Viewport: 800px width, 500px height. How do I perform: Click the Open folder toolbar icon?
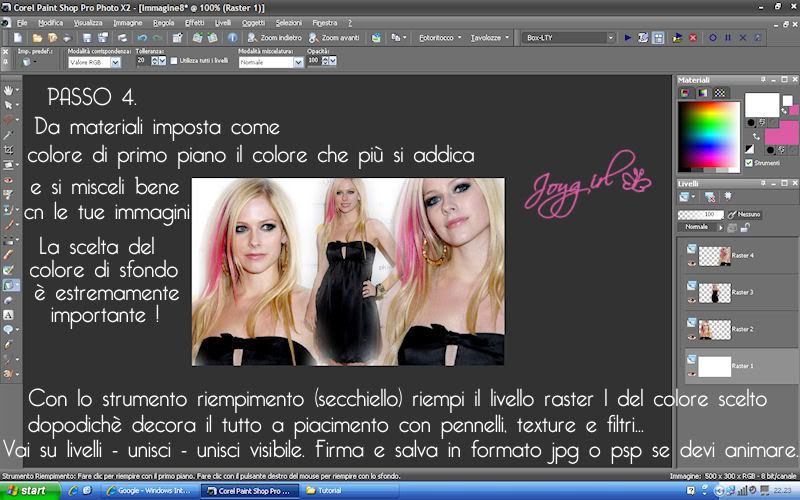(37, 38)
